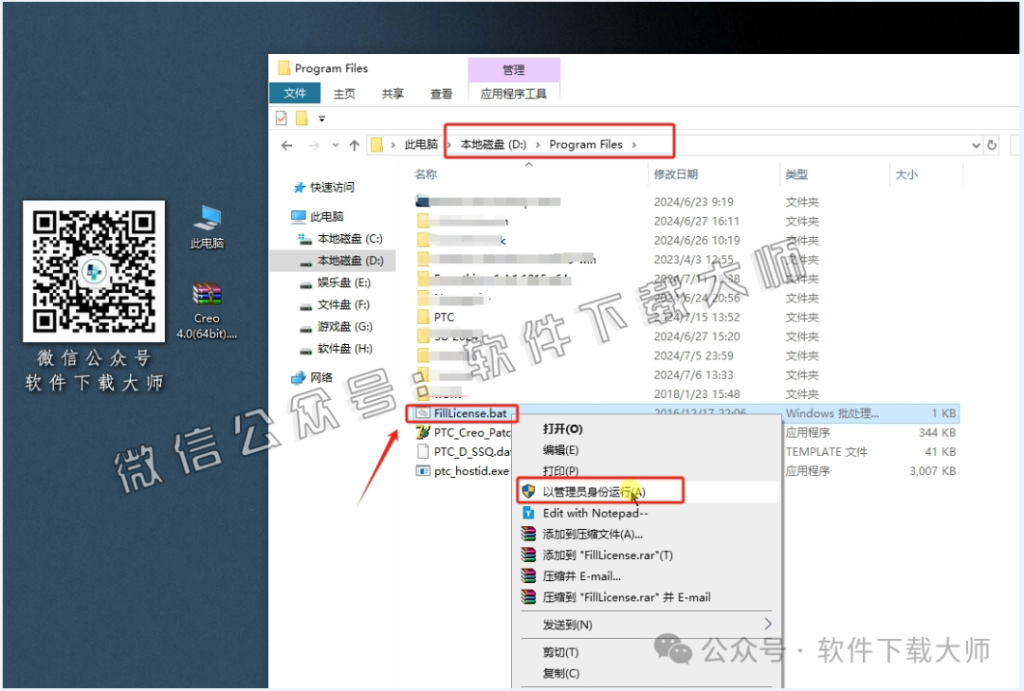Select the PTC_D_SSQ.dat file

coord(472,451)
